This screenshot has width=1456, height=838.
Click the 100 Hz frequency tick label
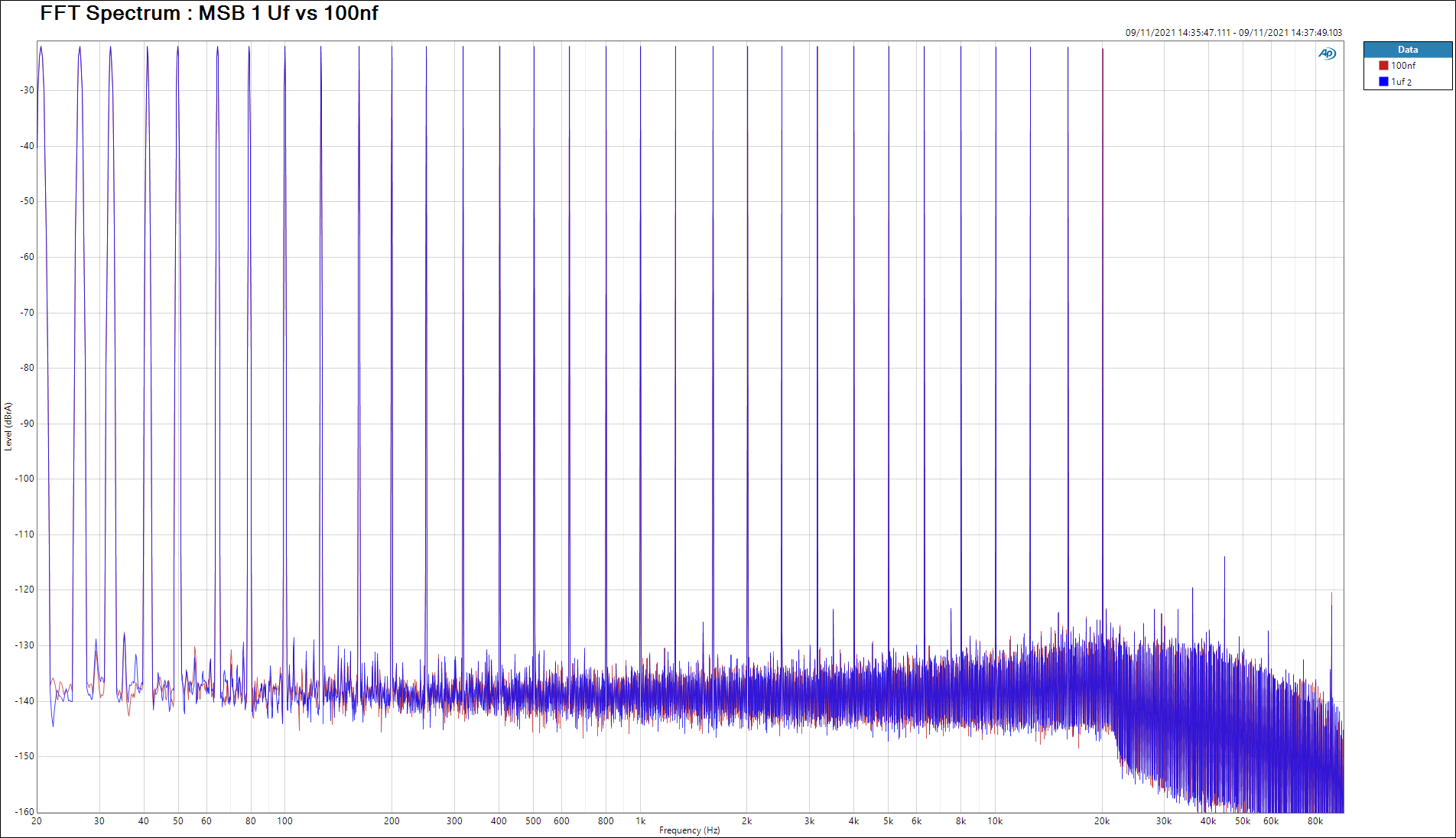tap(284, 821)
